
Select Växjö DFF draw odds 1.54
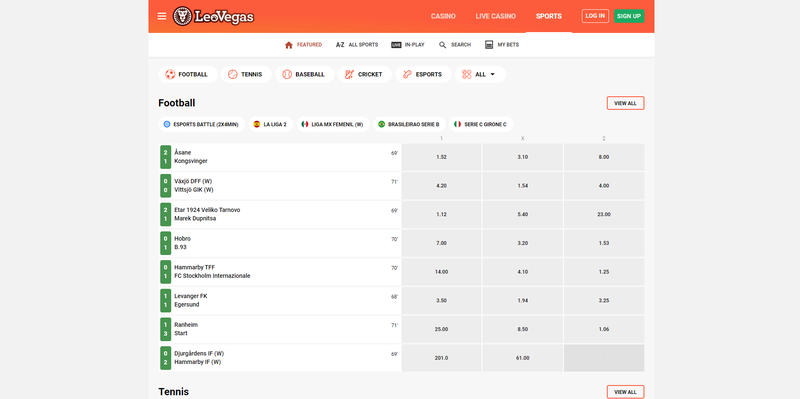point(522,186)
